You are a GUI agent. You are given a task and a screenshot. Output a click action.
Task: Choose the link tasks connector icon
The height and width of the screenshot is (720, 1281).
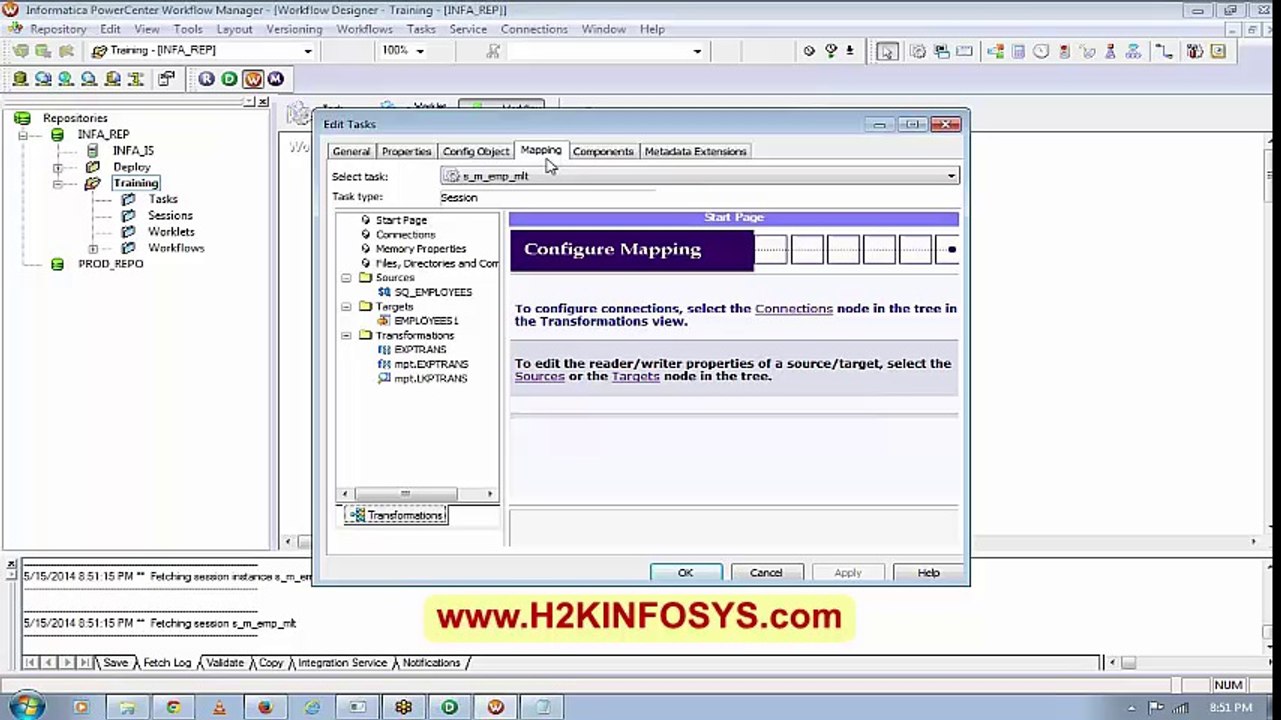[x=1163, y=51]
